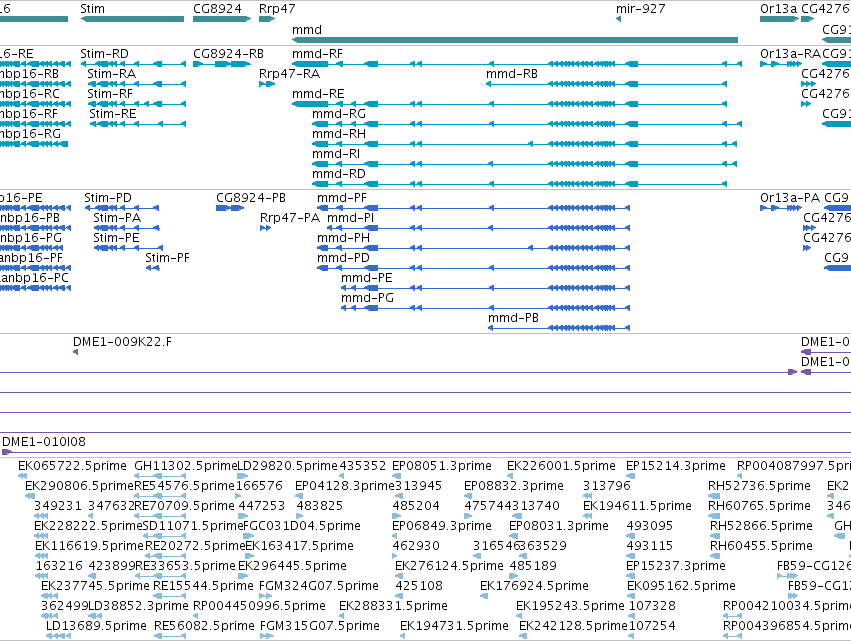
Task: Select protein Or13a-PA label
Action: click(790, 198)
